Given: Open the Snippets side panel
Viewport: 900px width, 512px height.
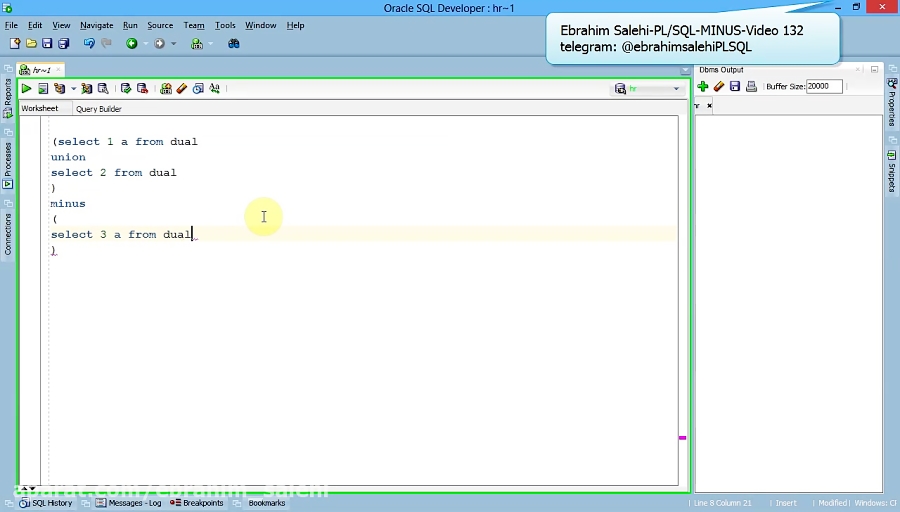Looking at the screenshot, I should coord(891,172).
